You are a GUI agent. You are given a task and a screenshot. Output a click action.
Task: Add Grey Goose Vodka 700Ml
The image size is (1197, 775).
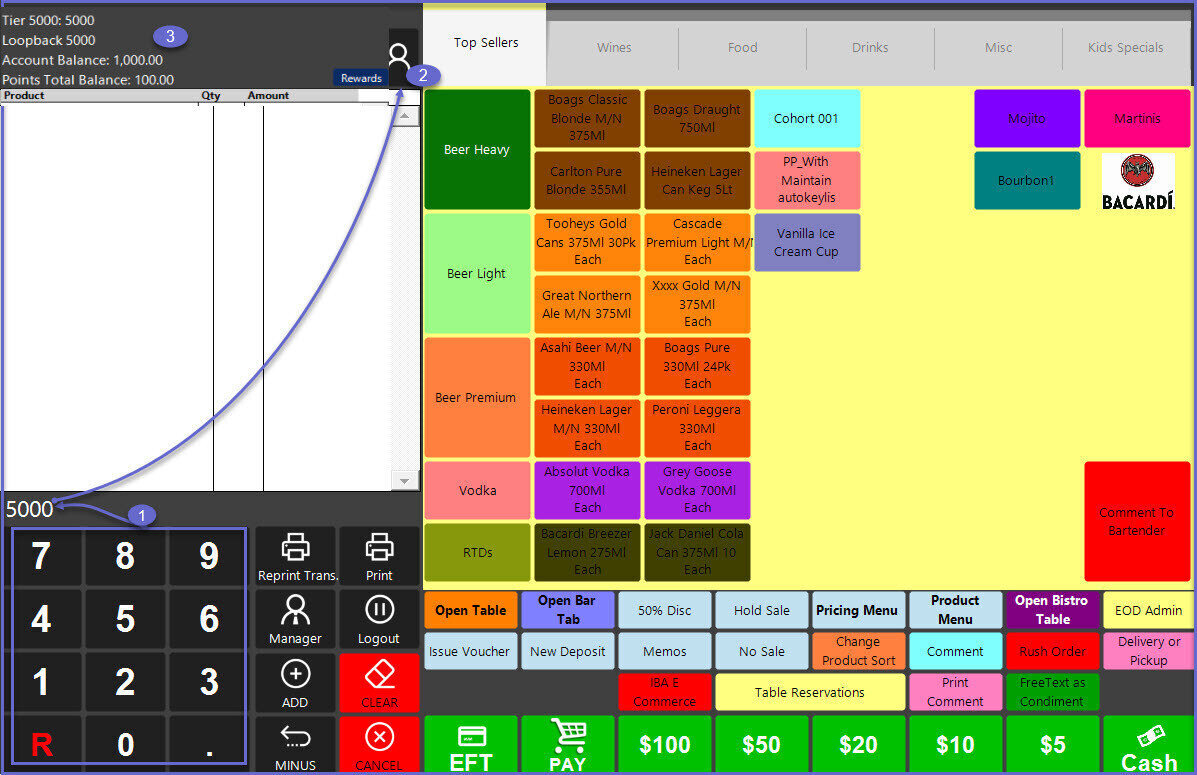697,490
